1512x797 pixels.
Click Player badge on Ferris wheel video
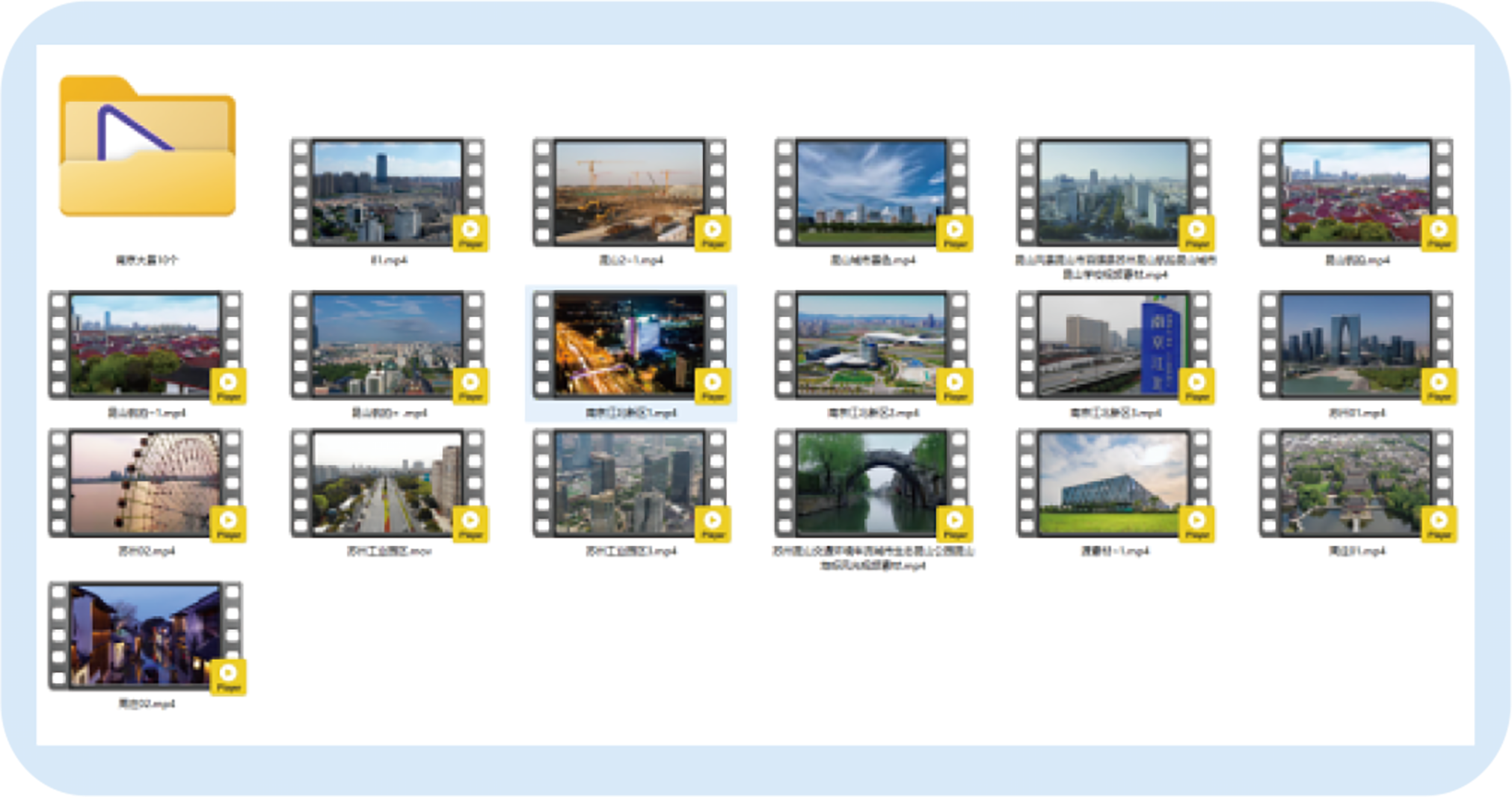[228, 524]
